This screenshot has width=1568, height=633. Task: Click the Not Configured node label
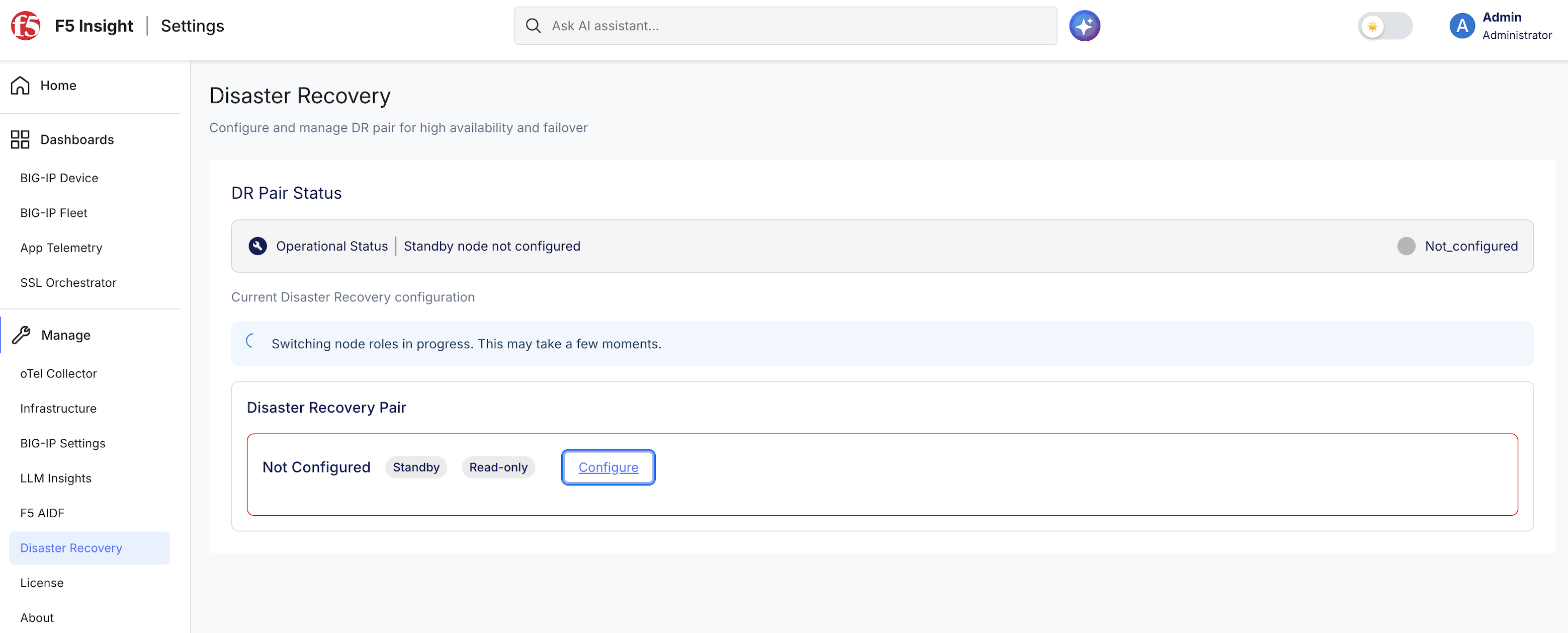coord(316,467)
